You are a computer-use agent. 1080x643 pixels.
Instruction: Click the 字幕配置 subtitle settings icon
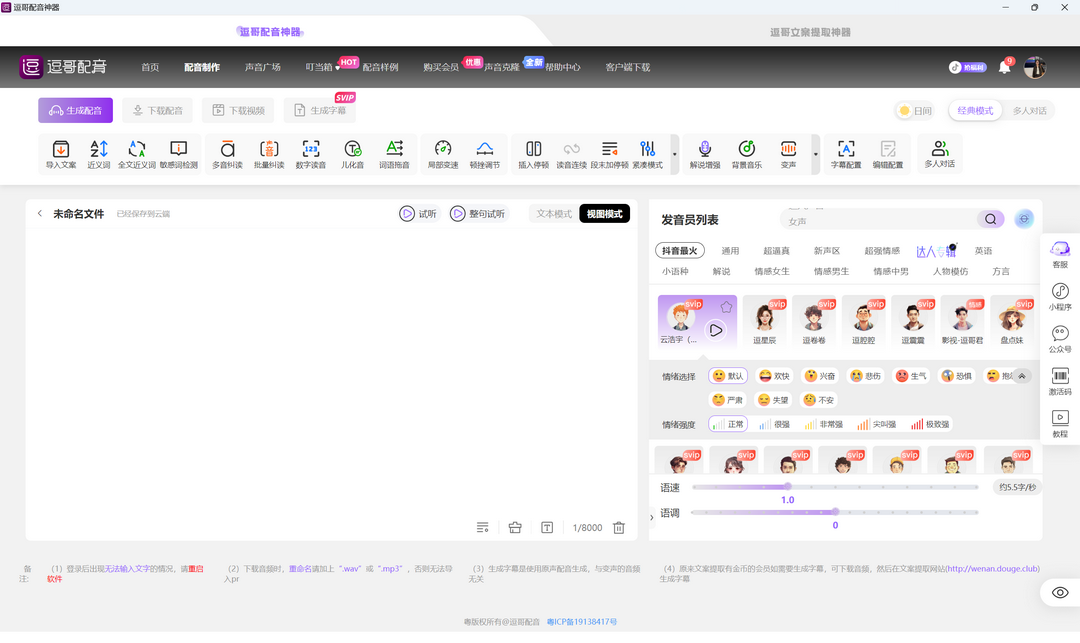pos(846,152)
